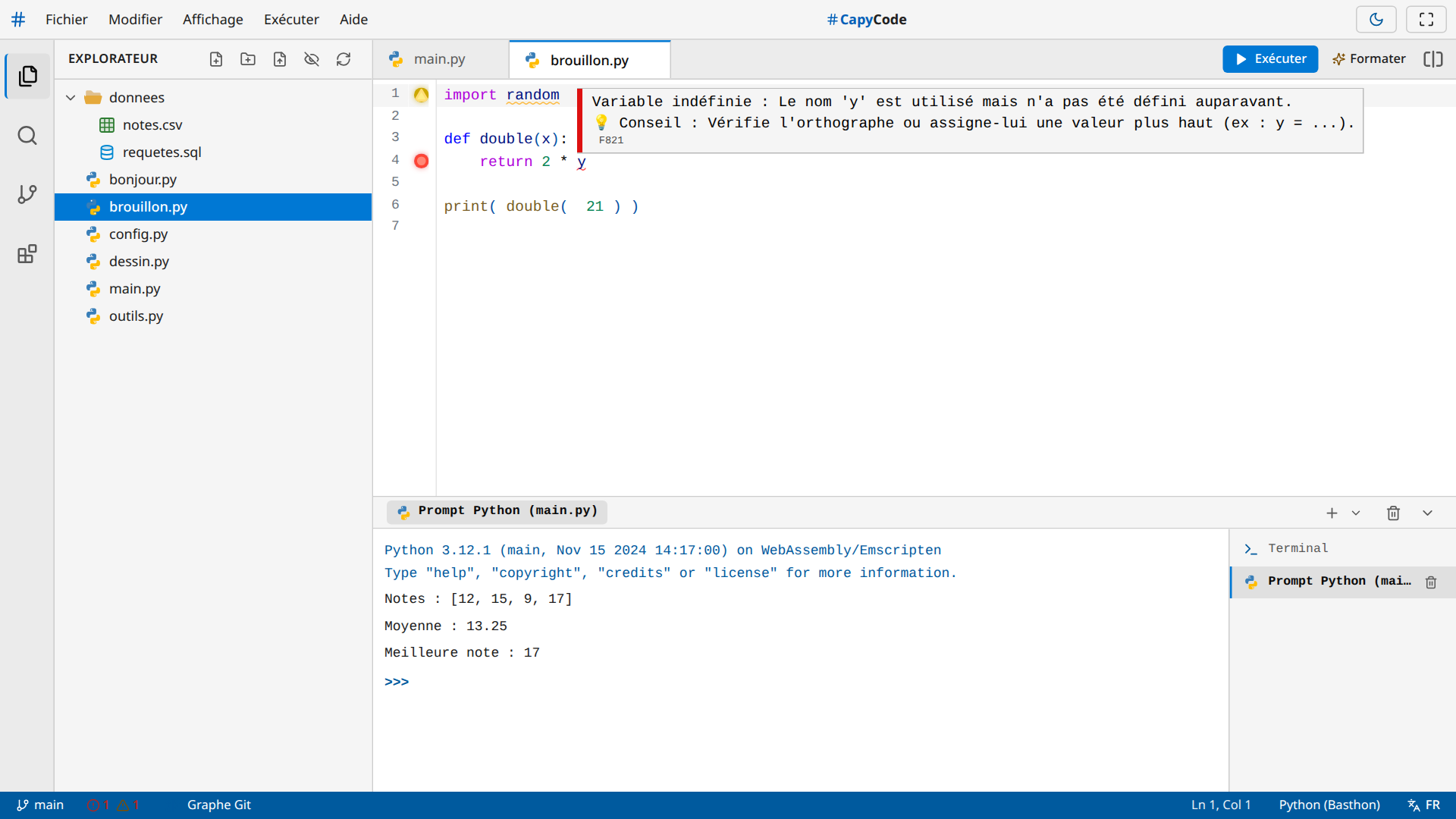
Task: Open the Exécuter menu
Action: click(x=291, y=20)
